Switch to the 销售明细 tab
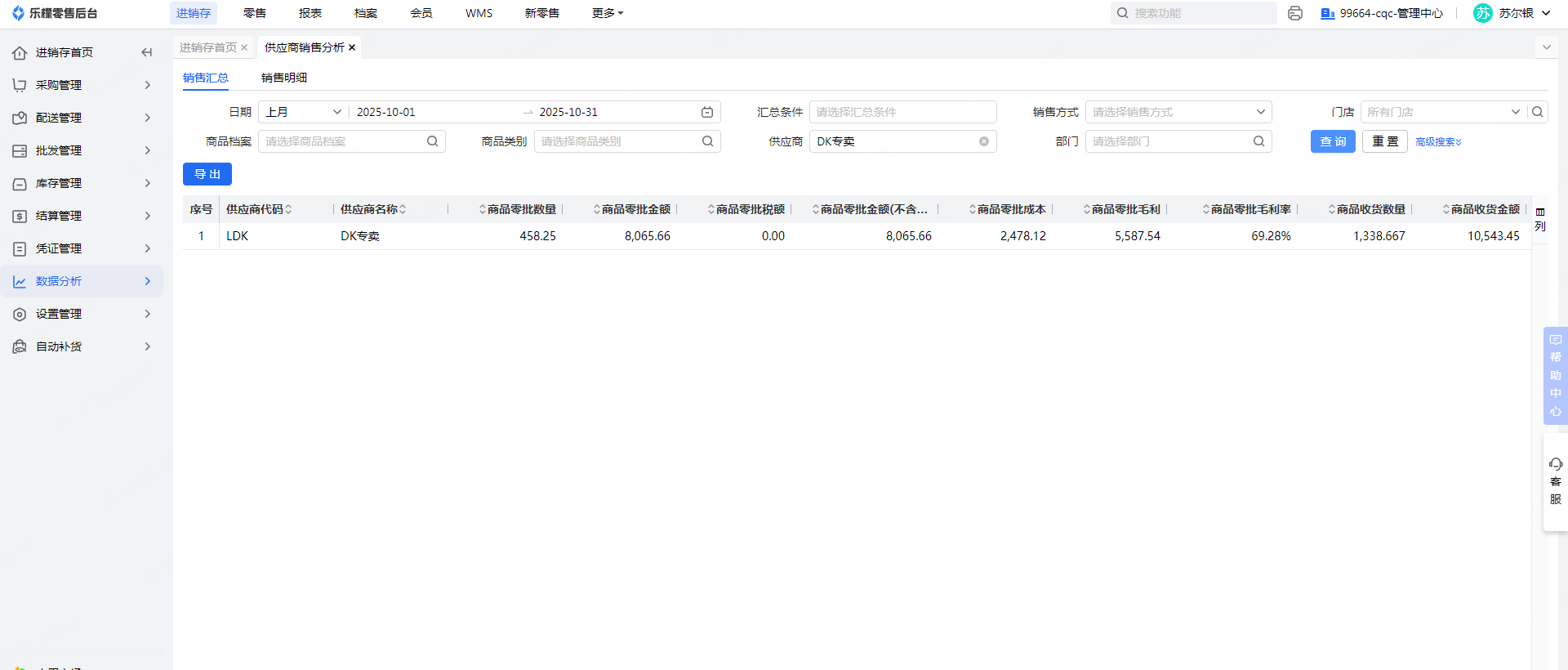 [284, 78]
